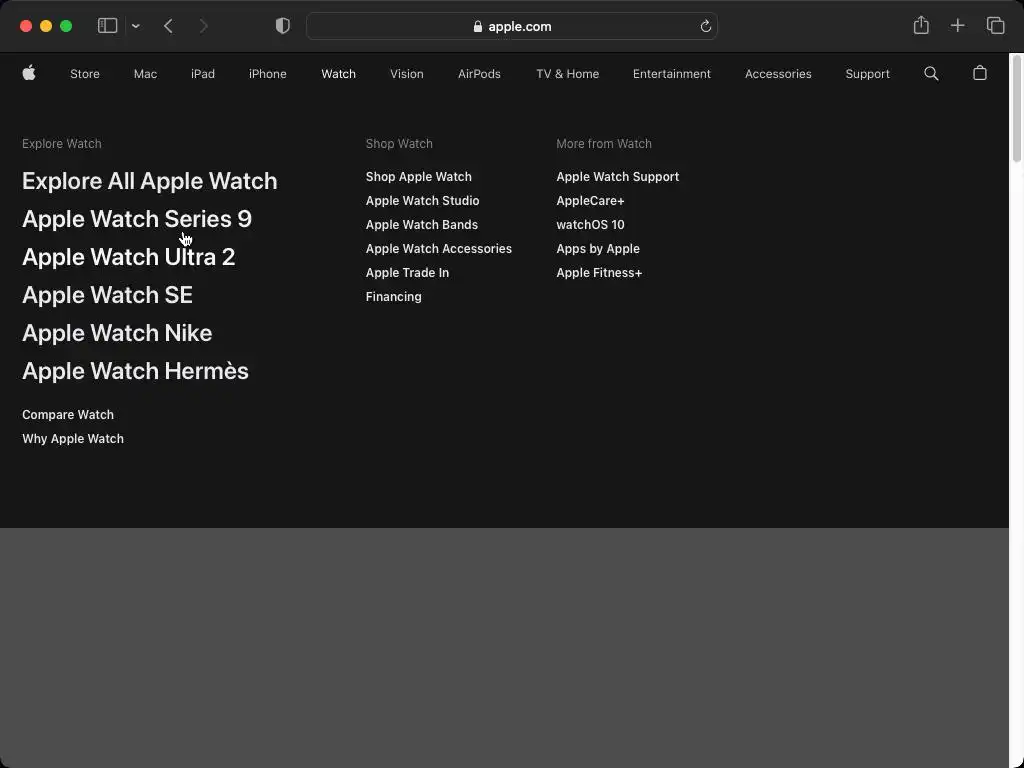Click the AppleCare+ link
Screen dimensions: 1024x768
590,200
